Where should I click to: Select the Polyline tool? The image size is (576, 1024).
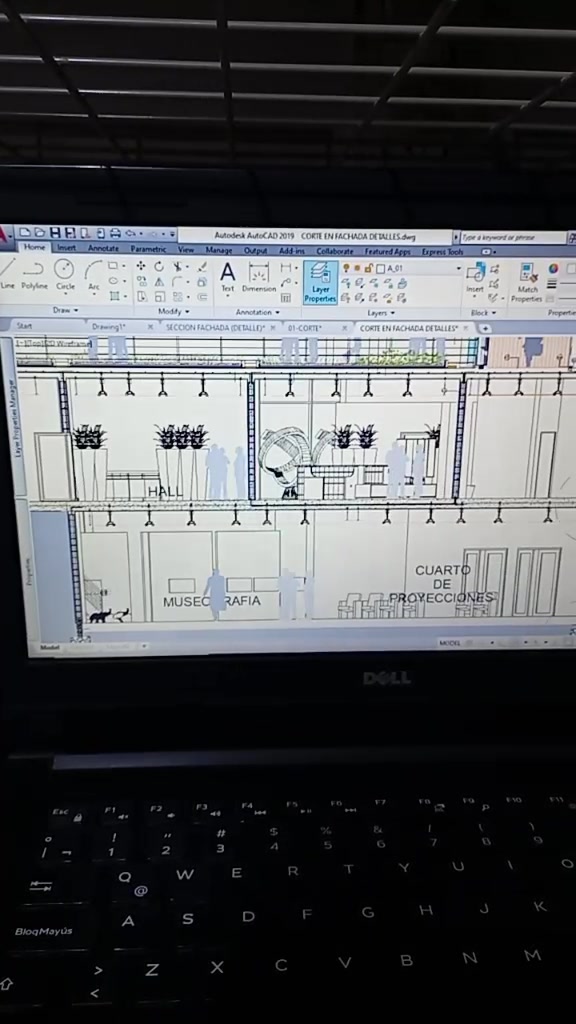pyautogui.click(x=34, y=275)
